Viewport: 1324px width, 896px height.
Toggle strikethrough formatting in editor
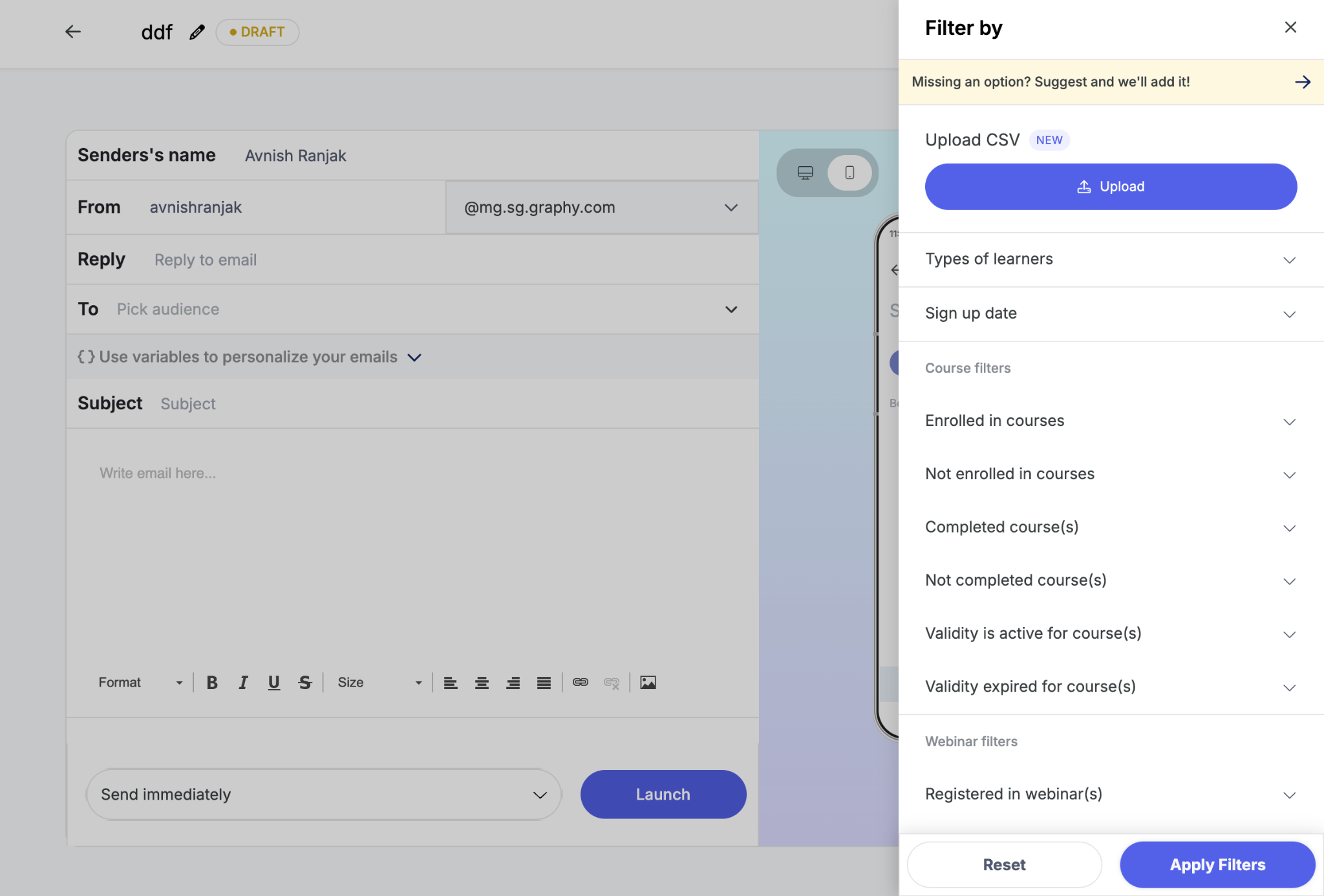coord(305,683)
